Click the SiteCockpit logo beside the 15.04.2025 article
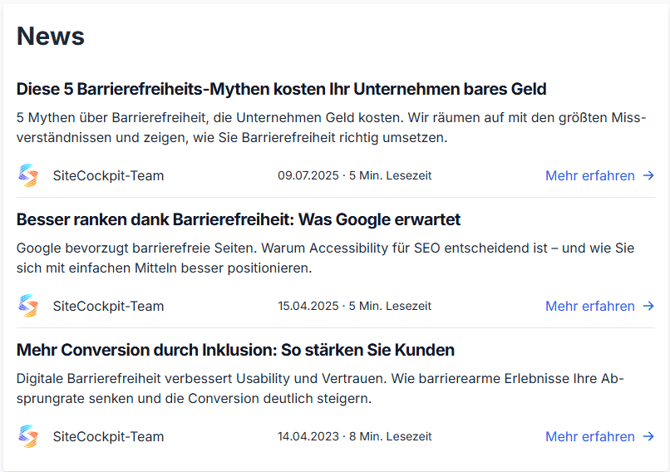This screenshot has height=472, width=670. click(28, 306)
